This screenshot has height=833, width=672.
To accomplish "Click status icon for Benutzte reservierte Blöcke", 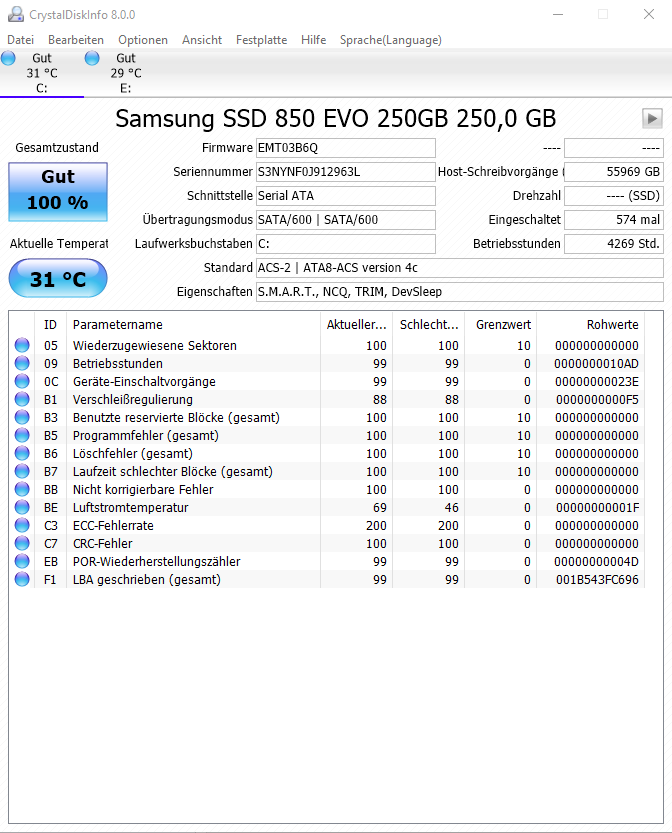I will click(22, 418).
